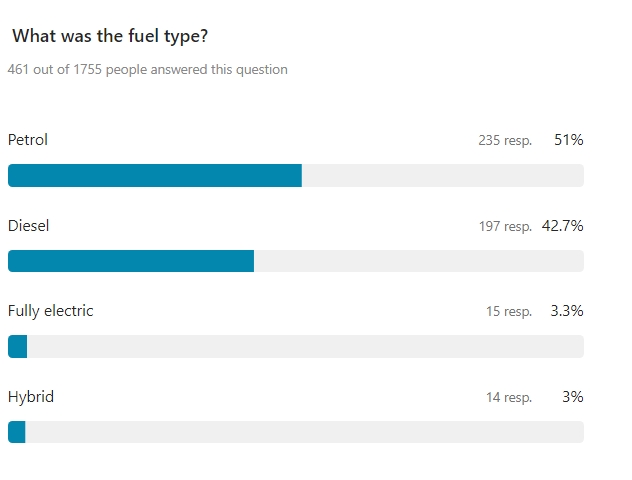This screenshot has width=632, height=480.
Task: Click the gray track of Fully electric bar
Action: coord(305,346)
